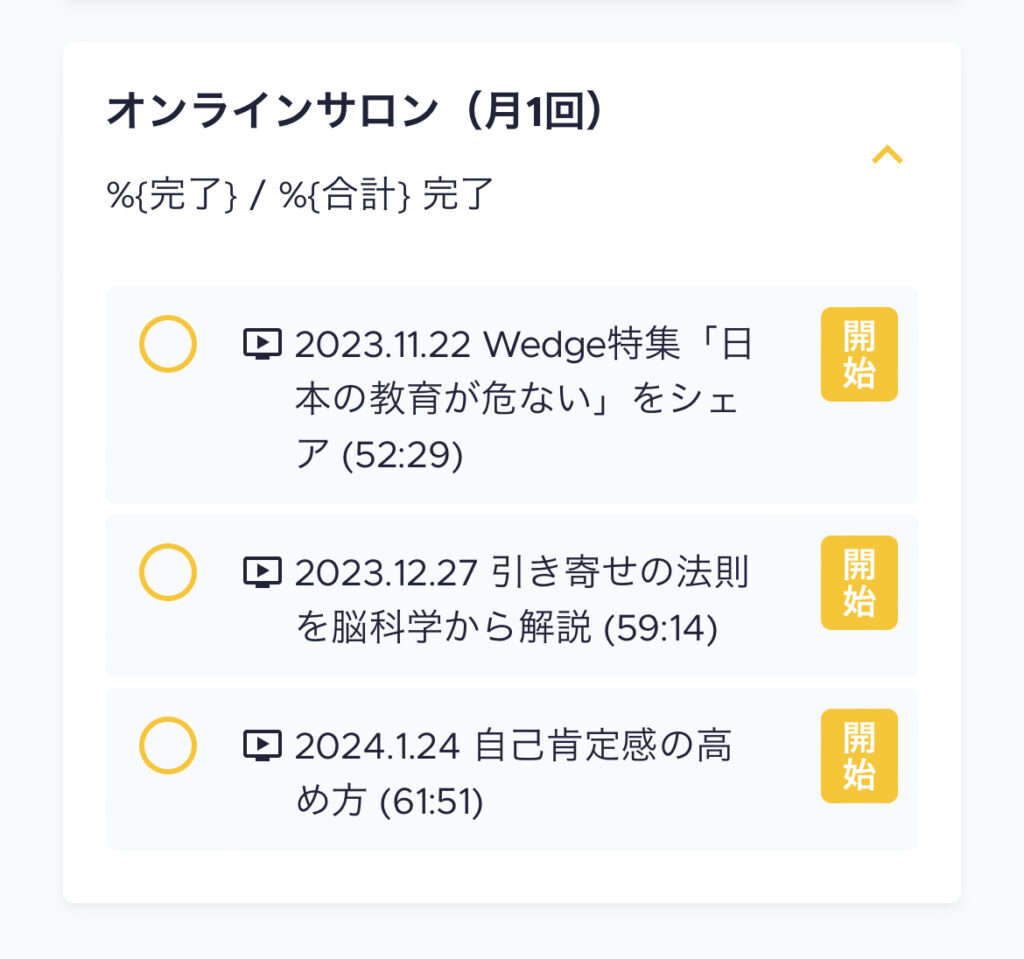
Task: Collapse the オンラインサロン section with the chevron
Action: [887, 155]
